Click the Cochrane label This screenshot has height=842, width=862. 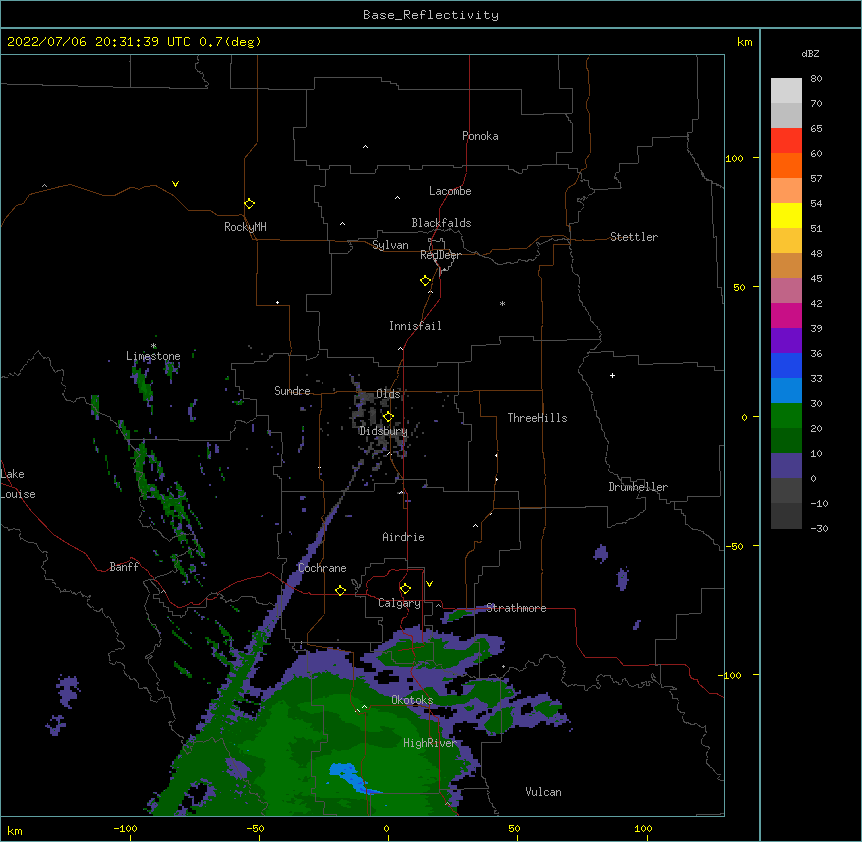tap(322, 568)
